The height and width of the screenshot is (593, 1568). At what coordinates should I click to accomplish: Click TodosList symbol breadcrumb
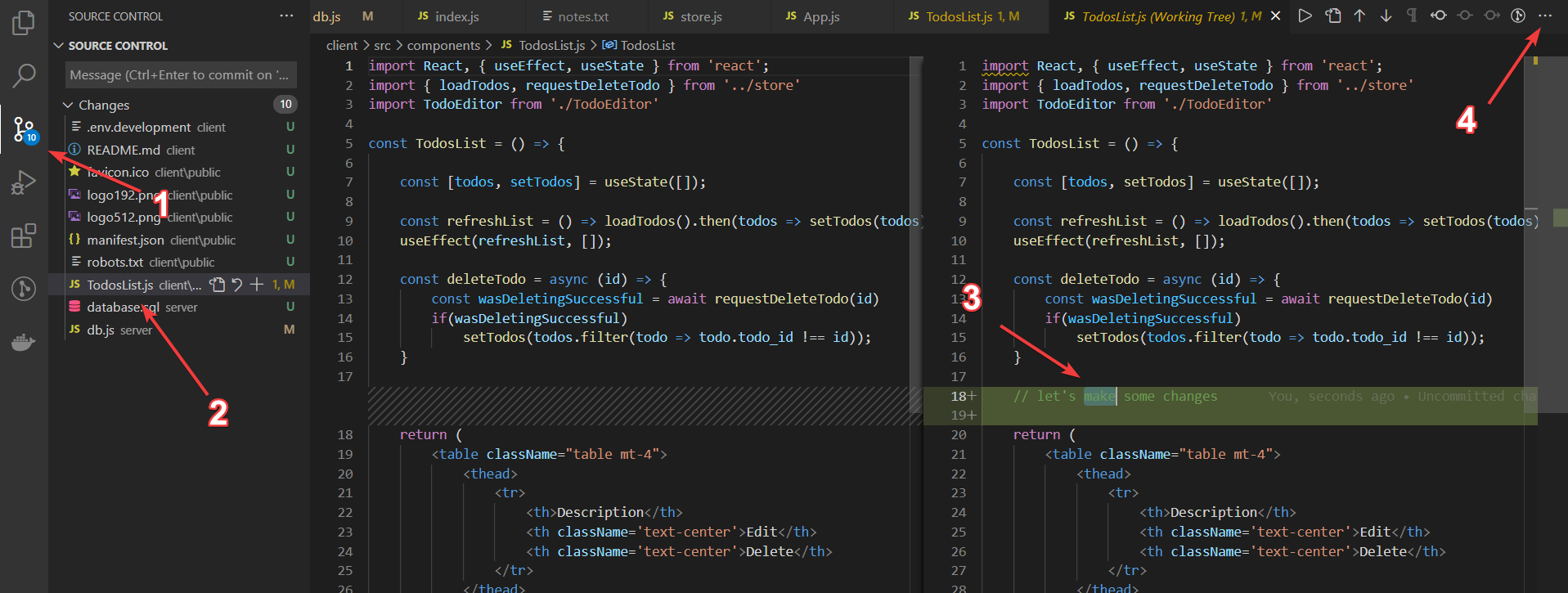(x=639, y=45)
